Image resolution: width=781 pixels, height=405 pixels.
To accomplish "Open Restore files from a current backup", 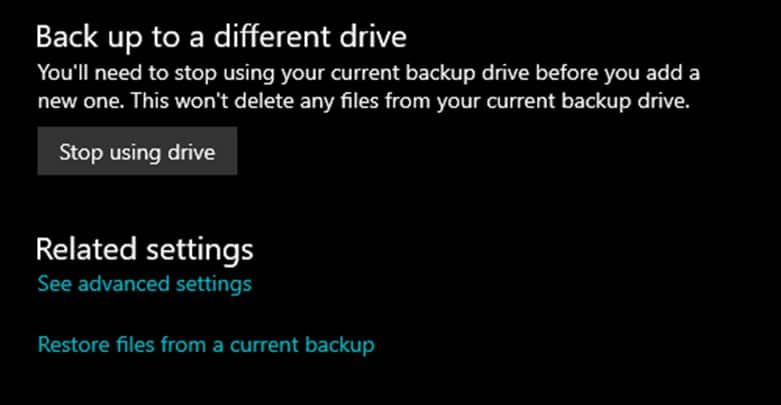I will click(x=205, y=345).
